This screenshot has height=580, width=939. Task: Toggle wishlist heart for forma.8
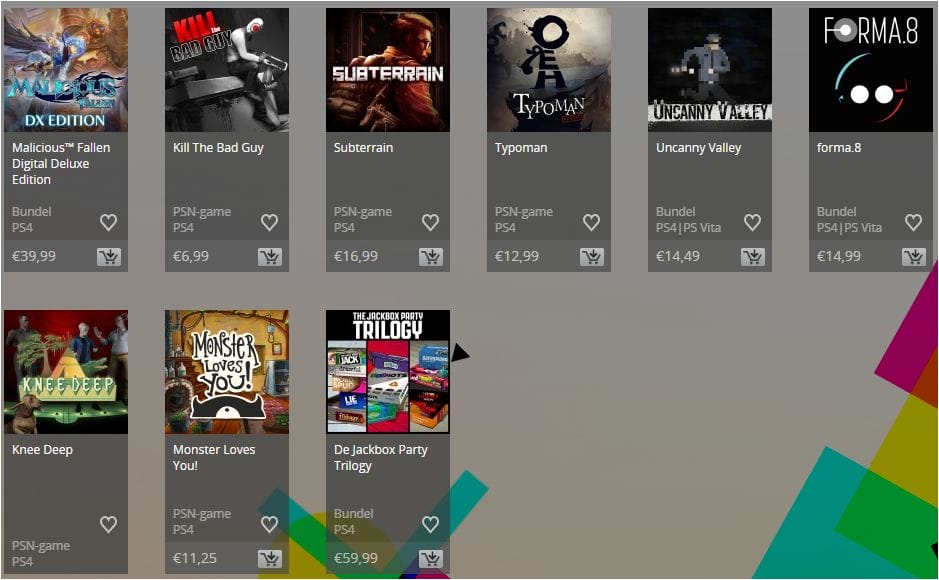pos(913,222)
